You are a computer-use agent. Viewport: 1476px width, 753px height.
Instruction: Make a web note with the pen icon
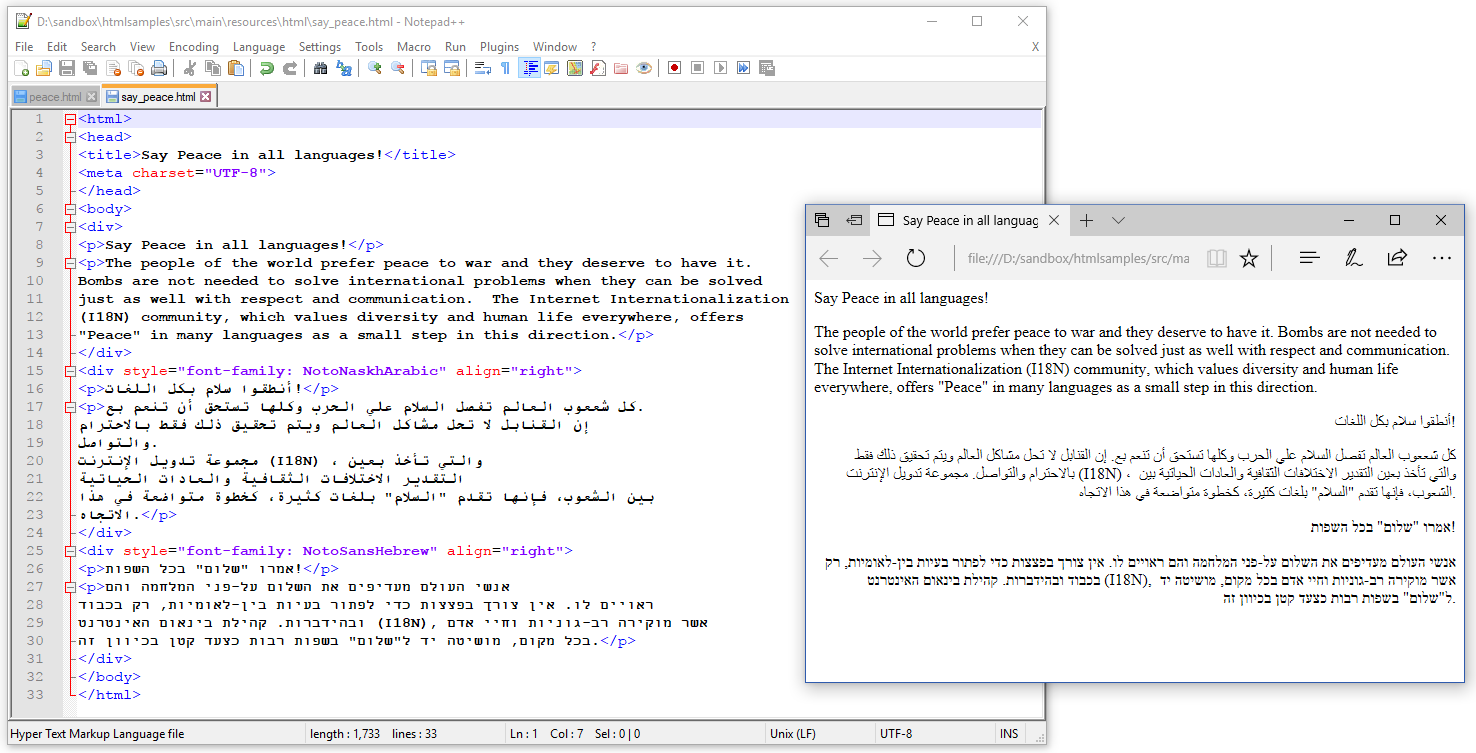pyautogui.click(x=1353, y=258)
